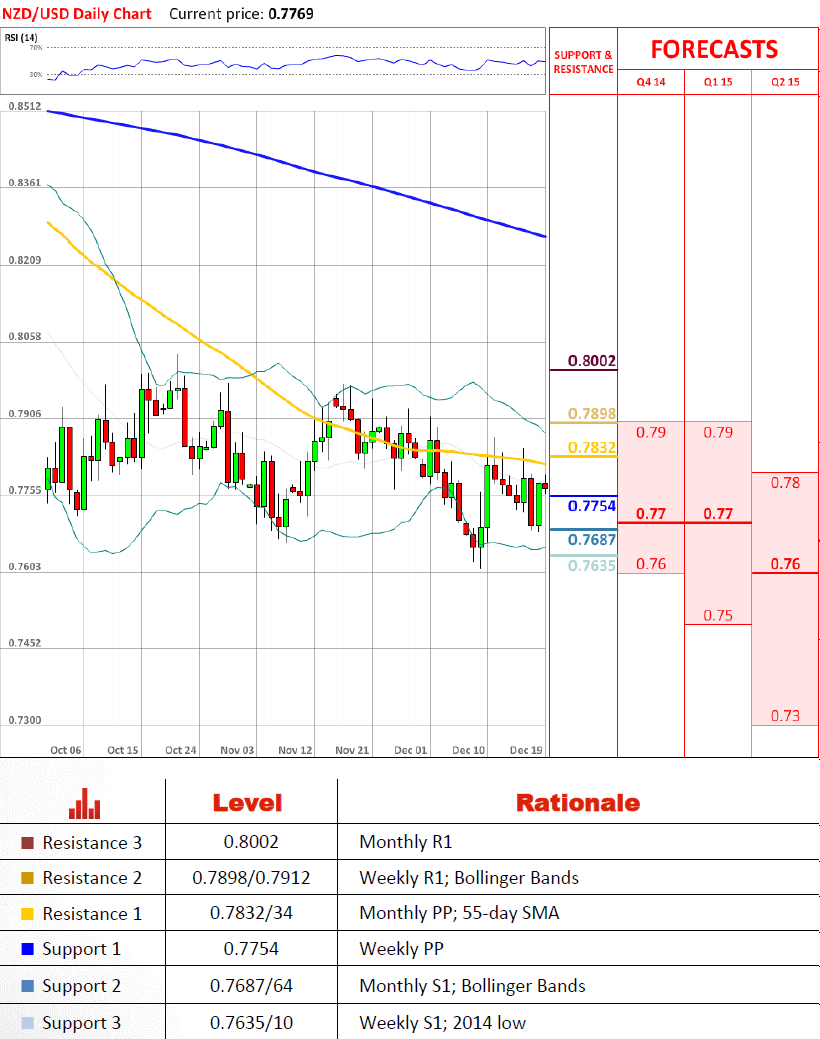820x1039 pixels.
Task: Click the red bar chart icon in table header
Action: 85,803
